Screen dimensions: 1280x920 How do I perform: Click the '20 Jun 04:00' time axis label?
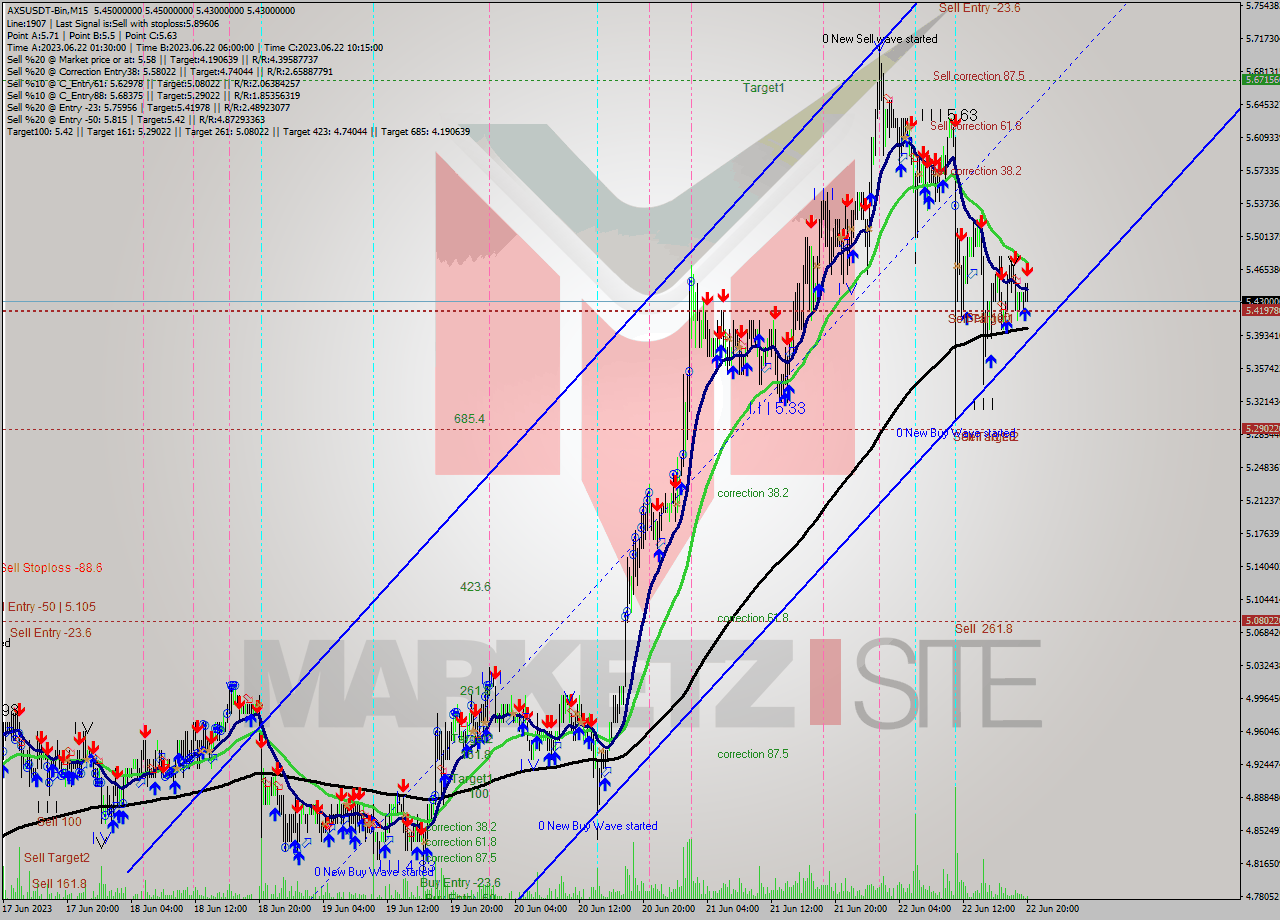pos(541,909)
